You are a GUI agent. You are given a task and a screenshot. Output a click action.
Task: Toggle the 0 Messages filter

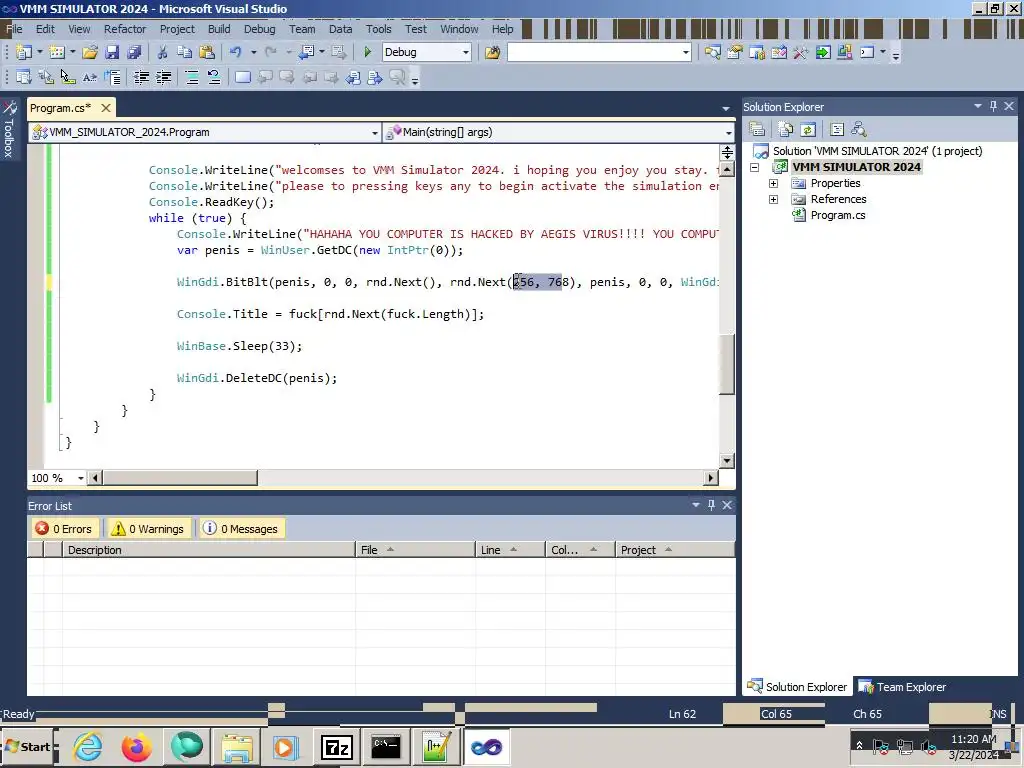(x=240, y=529)
